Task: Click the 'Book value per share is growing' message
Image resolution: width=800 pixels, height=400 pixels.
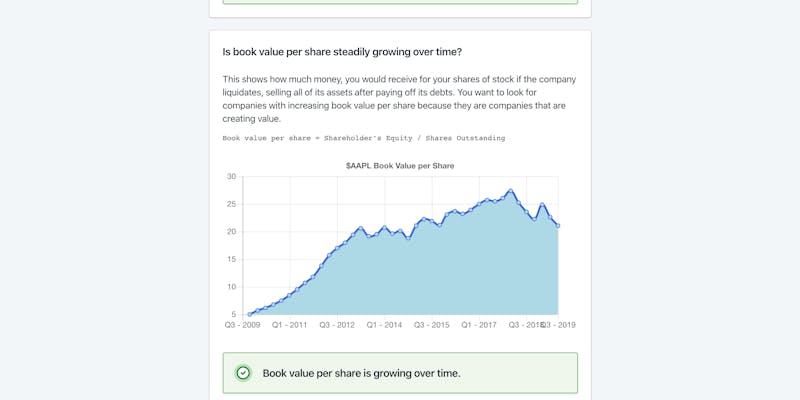Action: 361,373
